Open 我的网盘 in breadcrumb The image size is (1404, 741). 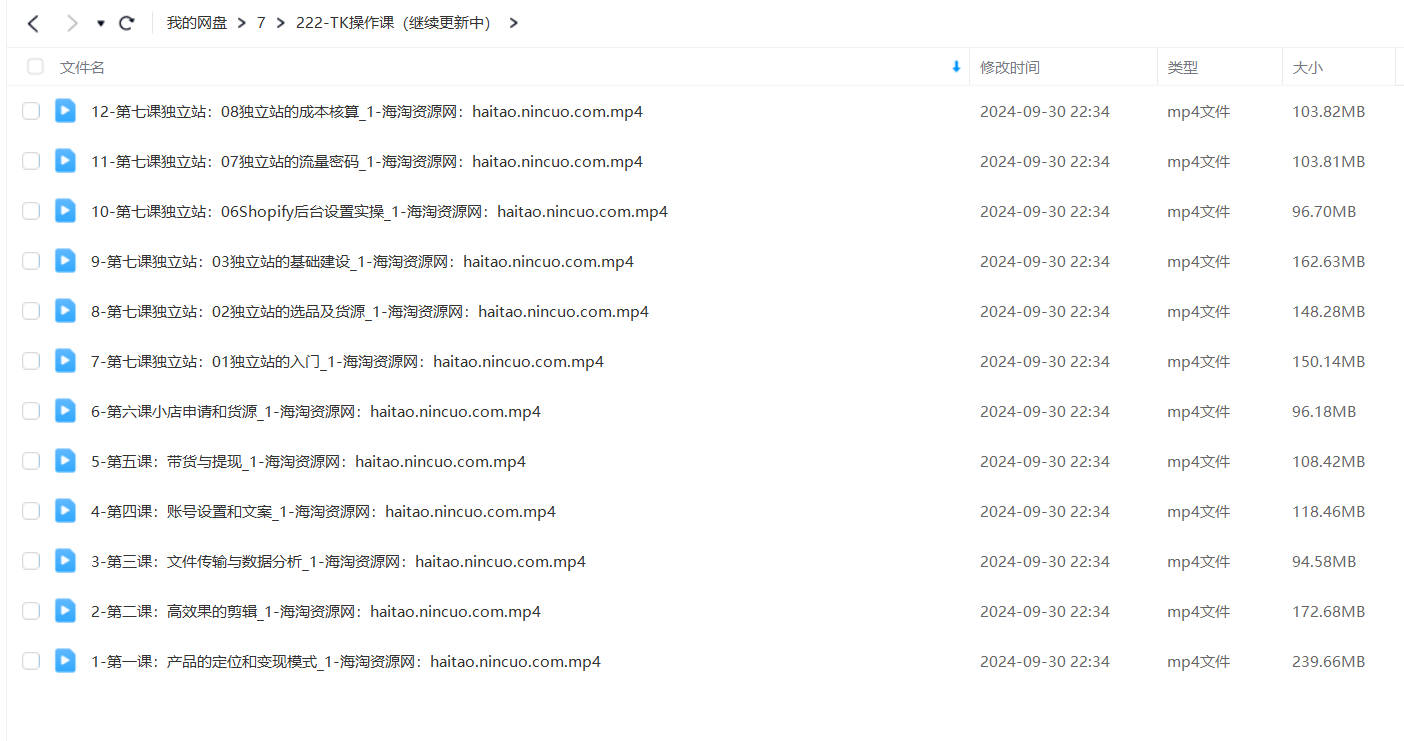point(197,23)
